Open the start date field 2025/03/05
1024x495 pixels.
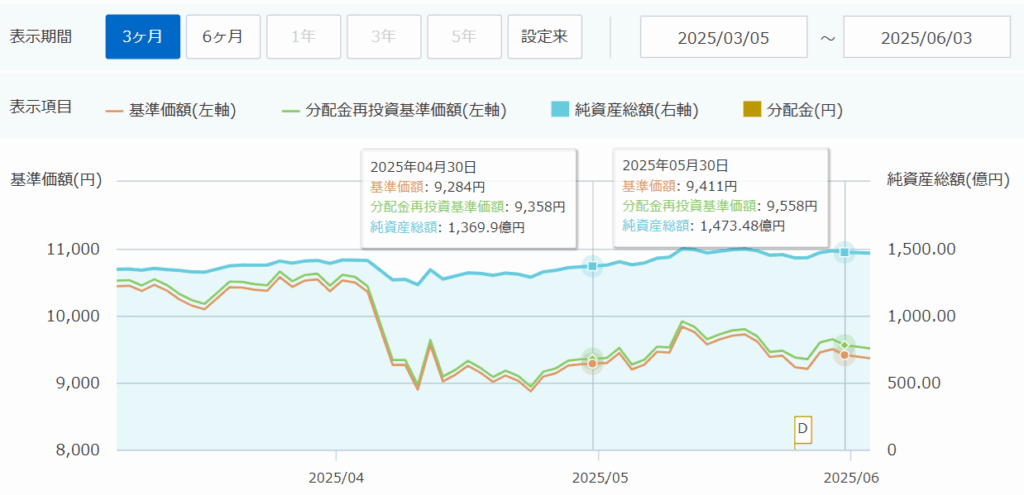[x=724, y=37]
